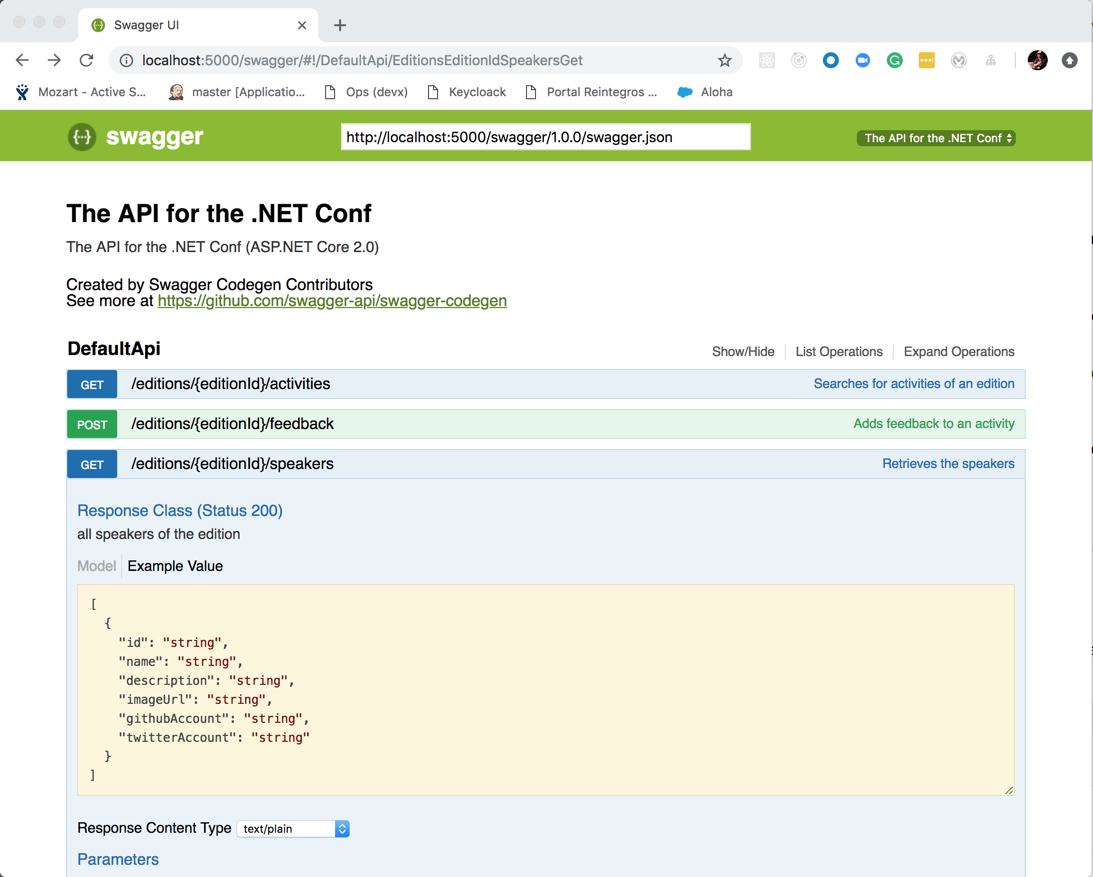The width and height of the screenshot is (1093, 877).
Task: Click the browser update arrow icon
Action: click(1069, 61)
